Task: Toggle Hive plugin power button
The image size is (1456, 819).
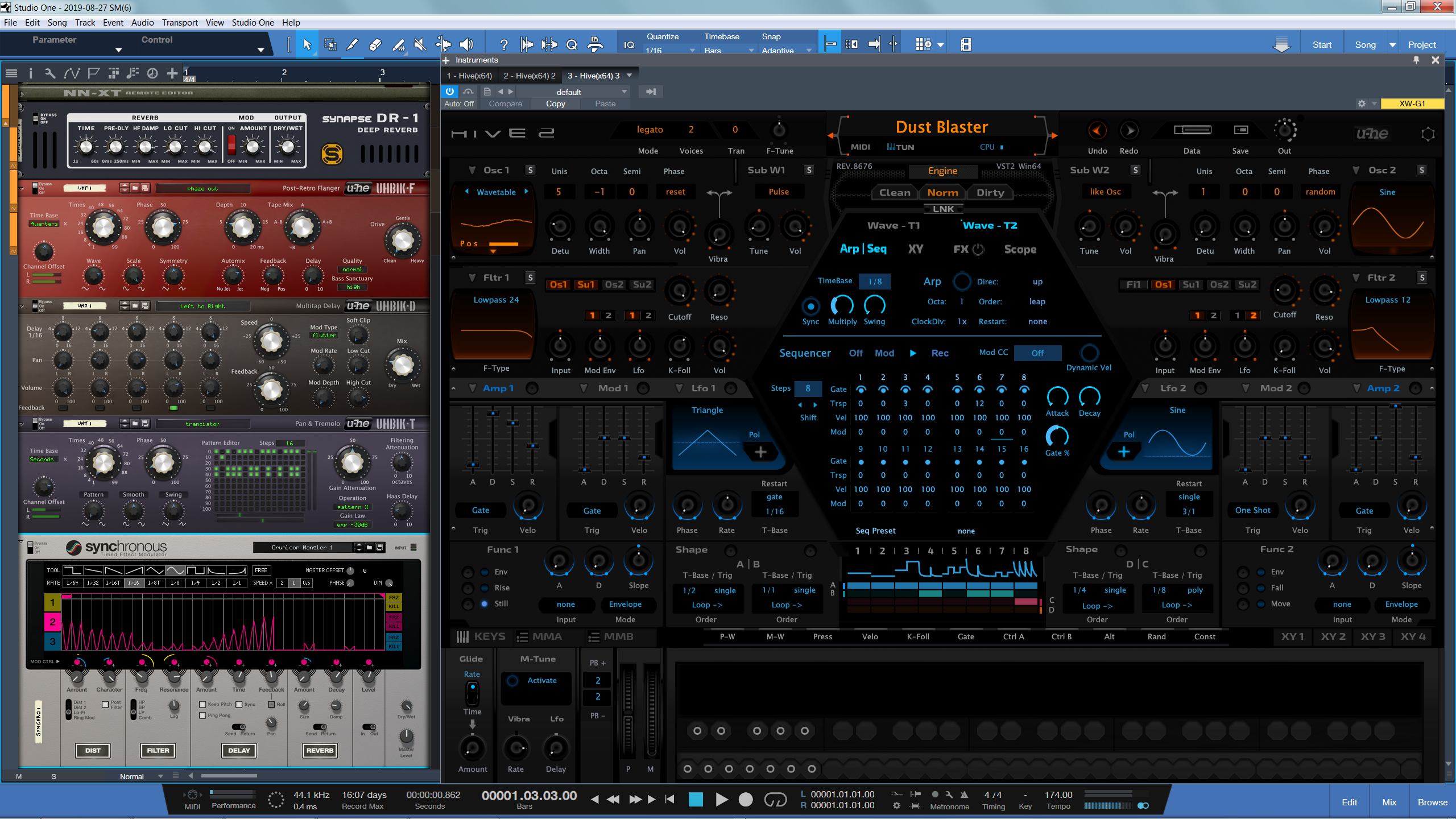Action: tap(449, 92)
